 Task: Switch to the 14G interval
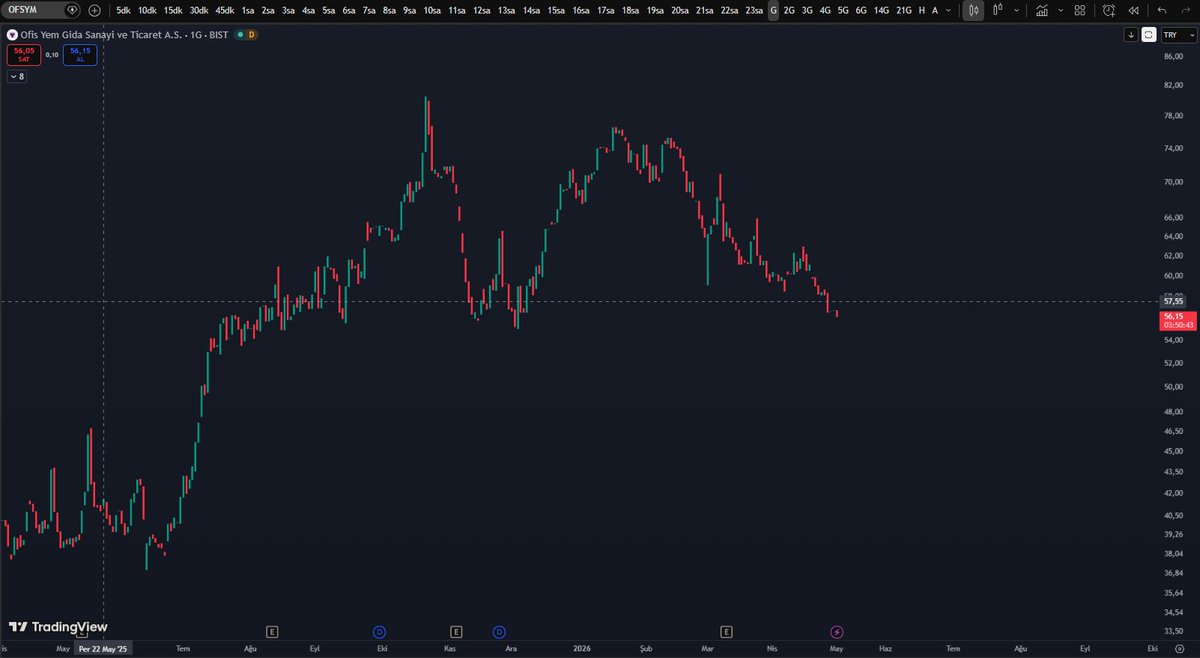click(881, 10)
